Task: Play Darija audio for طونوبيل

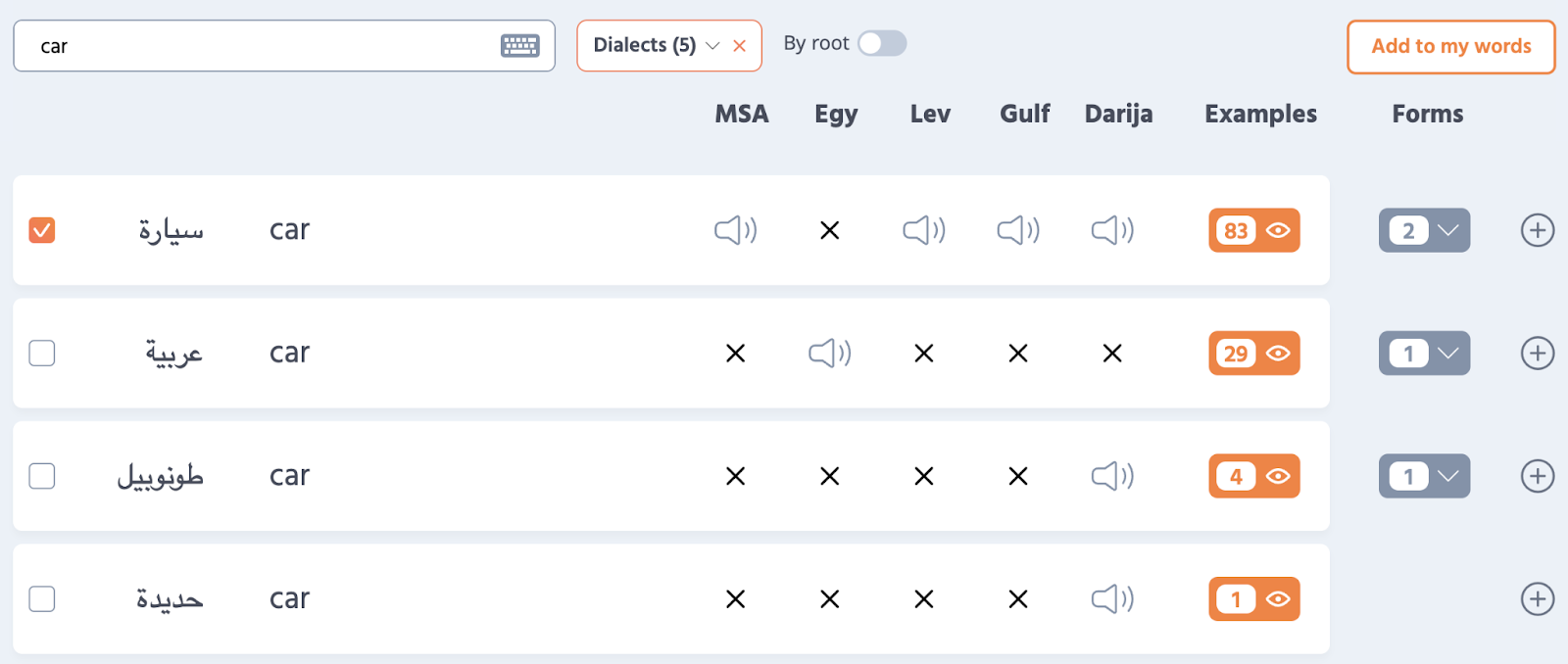Action: 1112,476
